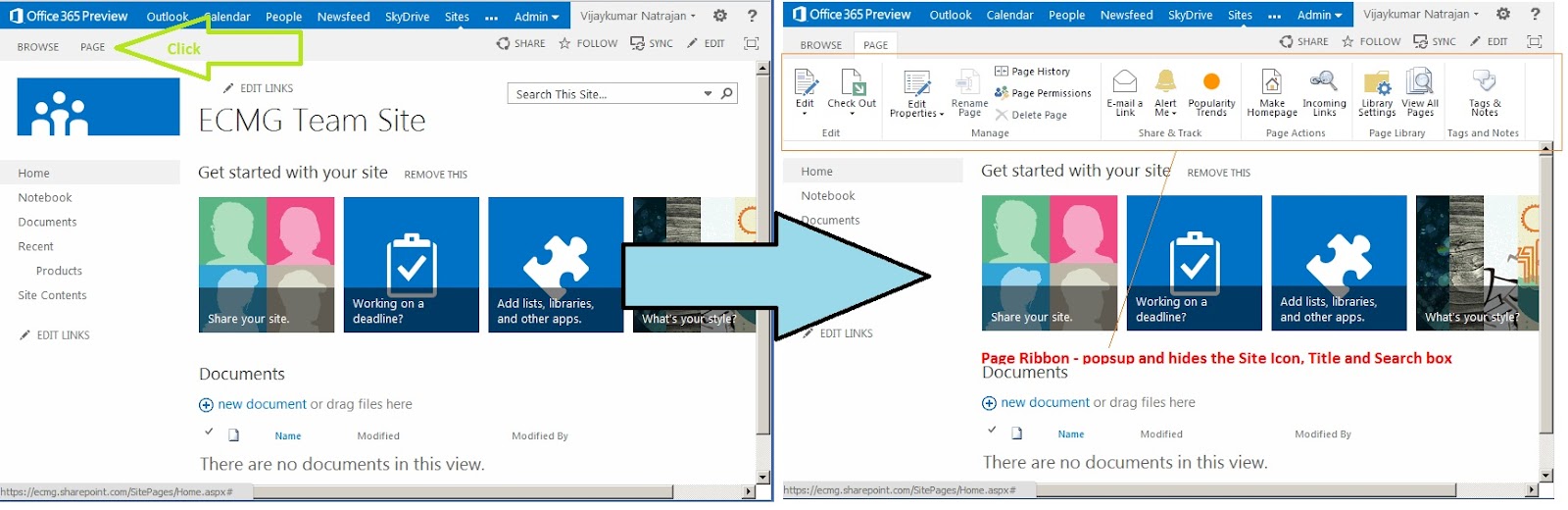Open the Admin dropdown in left screenshot
Screen dimensions: 1568x510
click(x=536, y=16)
